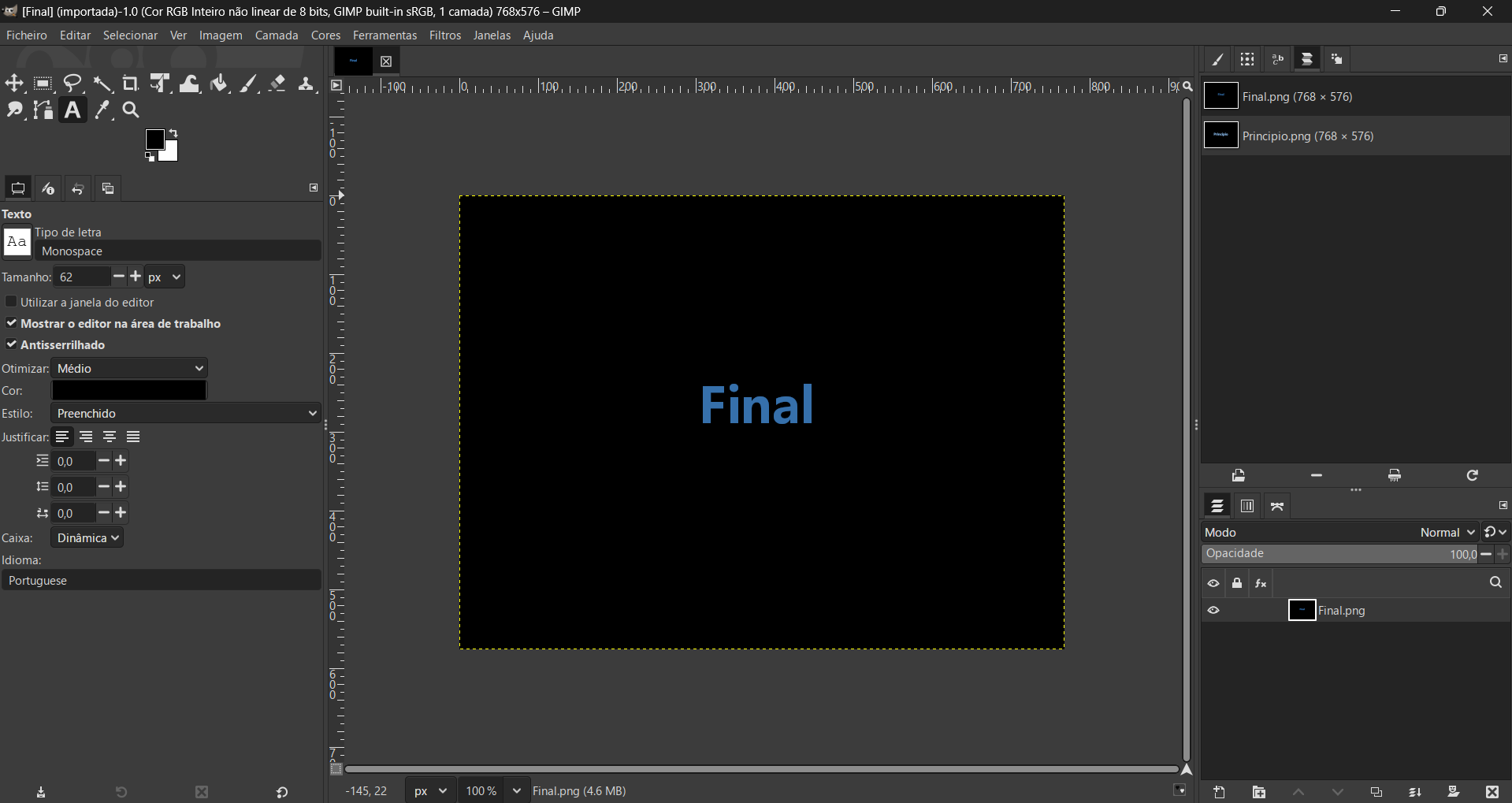Viewport: 1512px width, 803px height.
Task: Click the foreground color swatch
Action: 155,139
